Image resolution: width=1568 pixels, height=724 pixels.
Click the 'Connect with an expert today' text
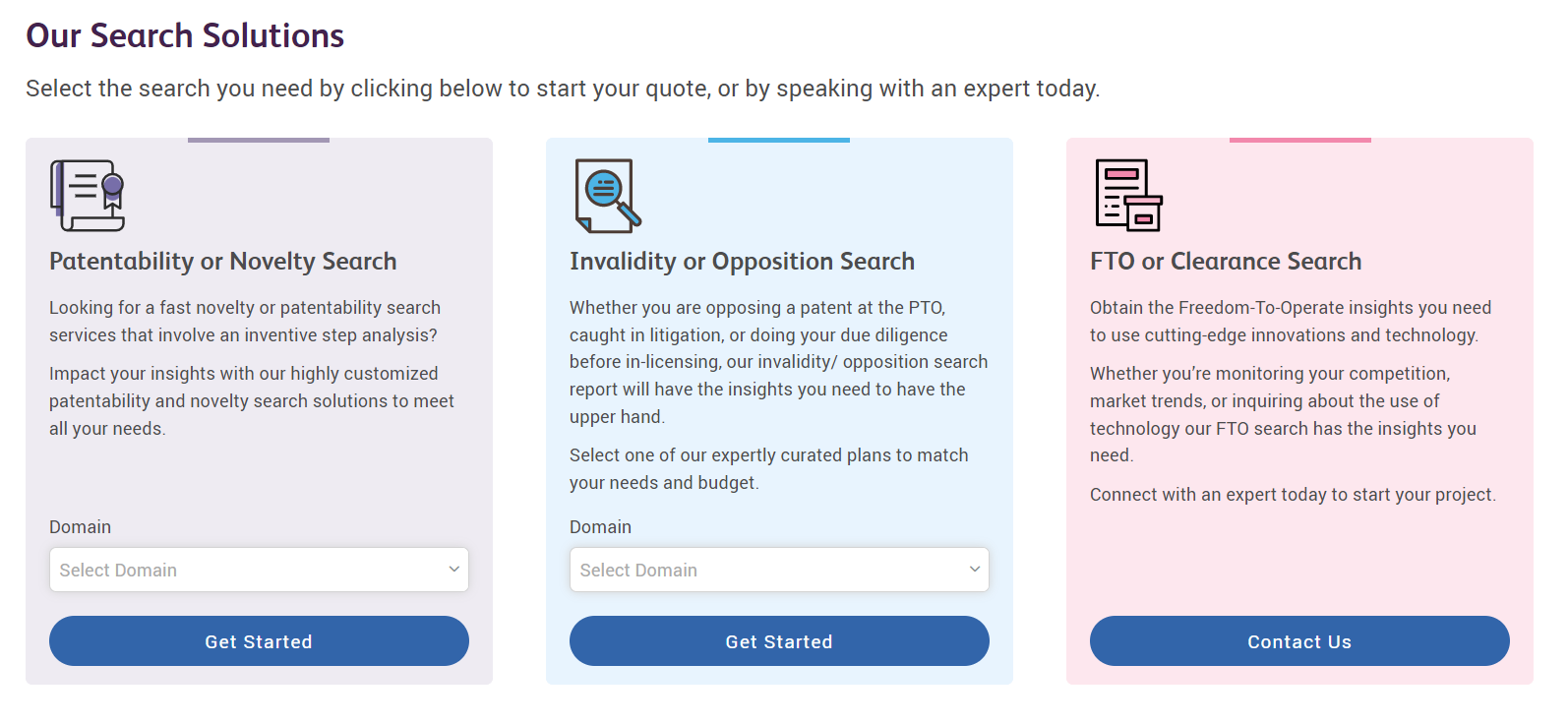tap(1293, 495)
